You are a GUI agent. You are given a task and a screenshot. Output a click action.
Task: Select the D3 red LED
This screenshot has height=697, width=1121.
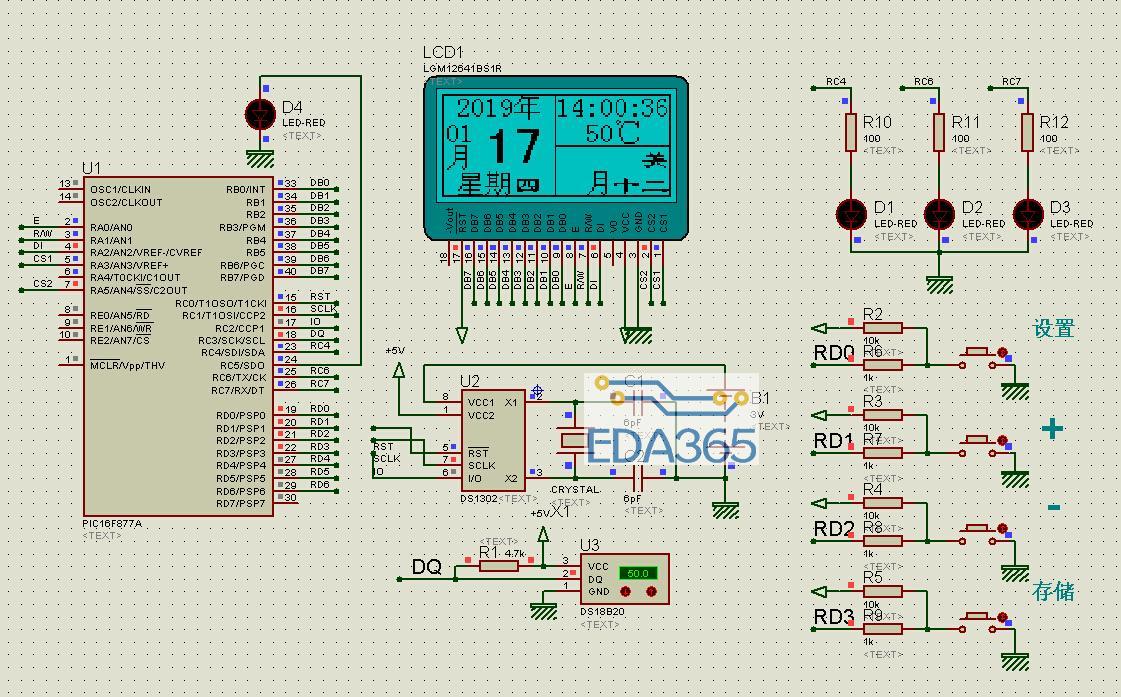point(1028,214)
